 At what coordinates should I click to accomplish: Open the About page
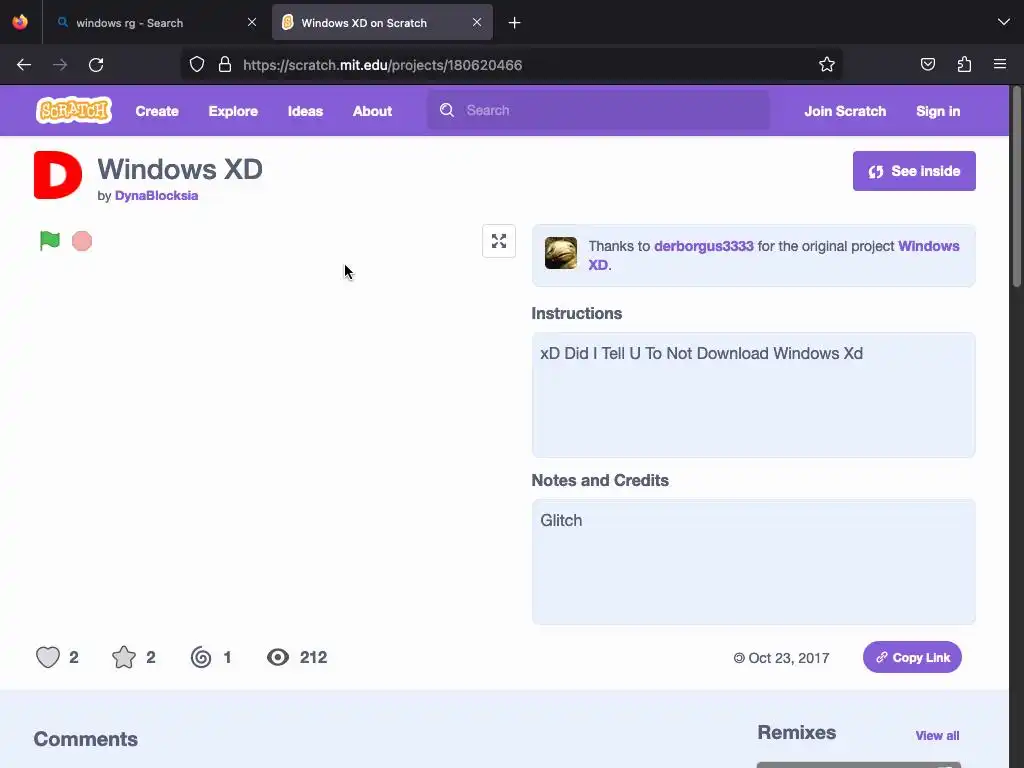pos(372,111)
